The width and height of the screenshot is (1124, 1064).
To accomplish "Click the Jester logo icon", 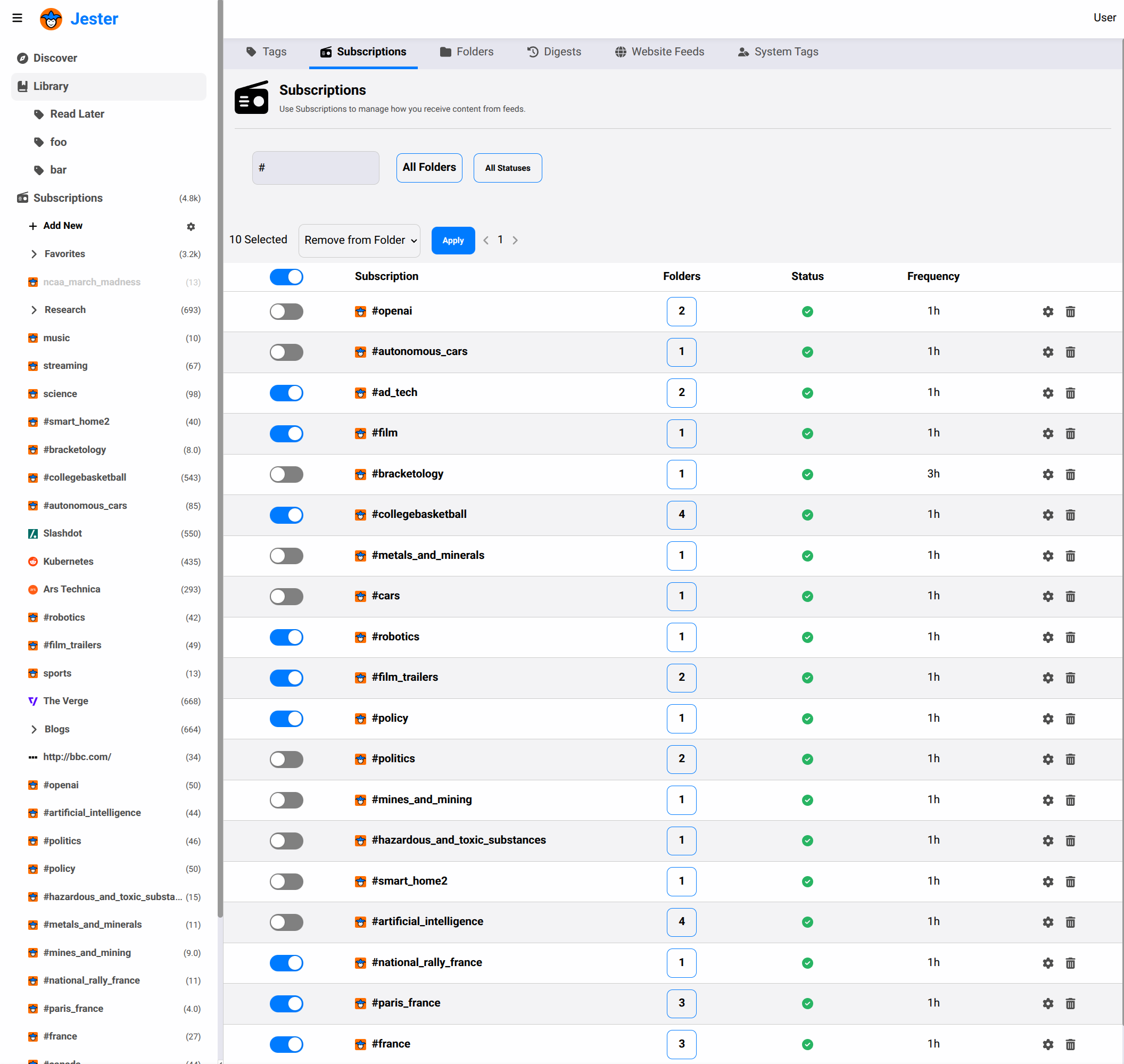I will click(x=51, y=19).
